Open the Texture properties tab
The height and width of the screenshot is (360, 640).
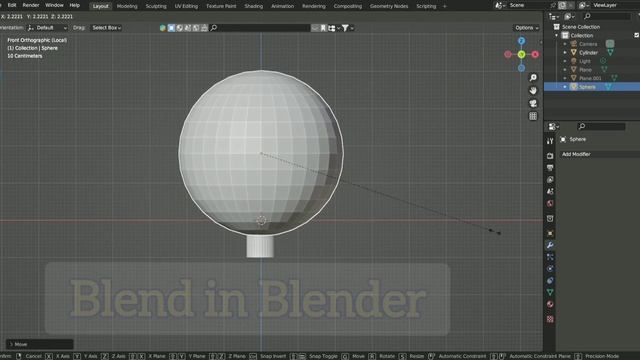pos(550,319)
